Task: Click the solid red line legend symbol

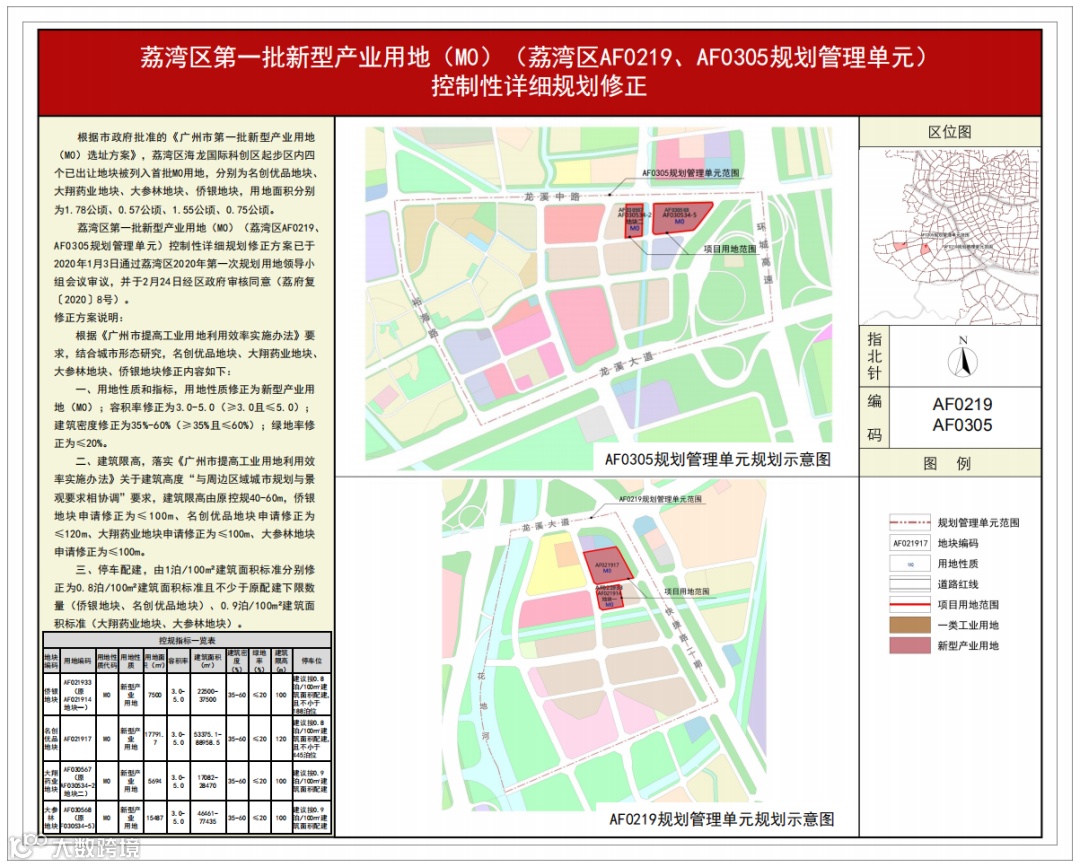Action: click(x=910, y=605)
